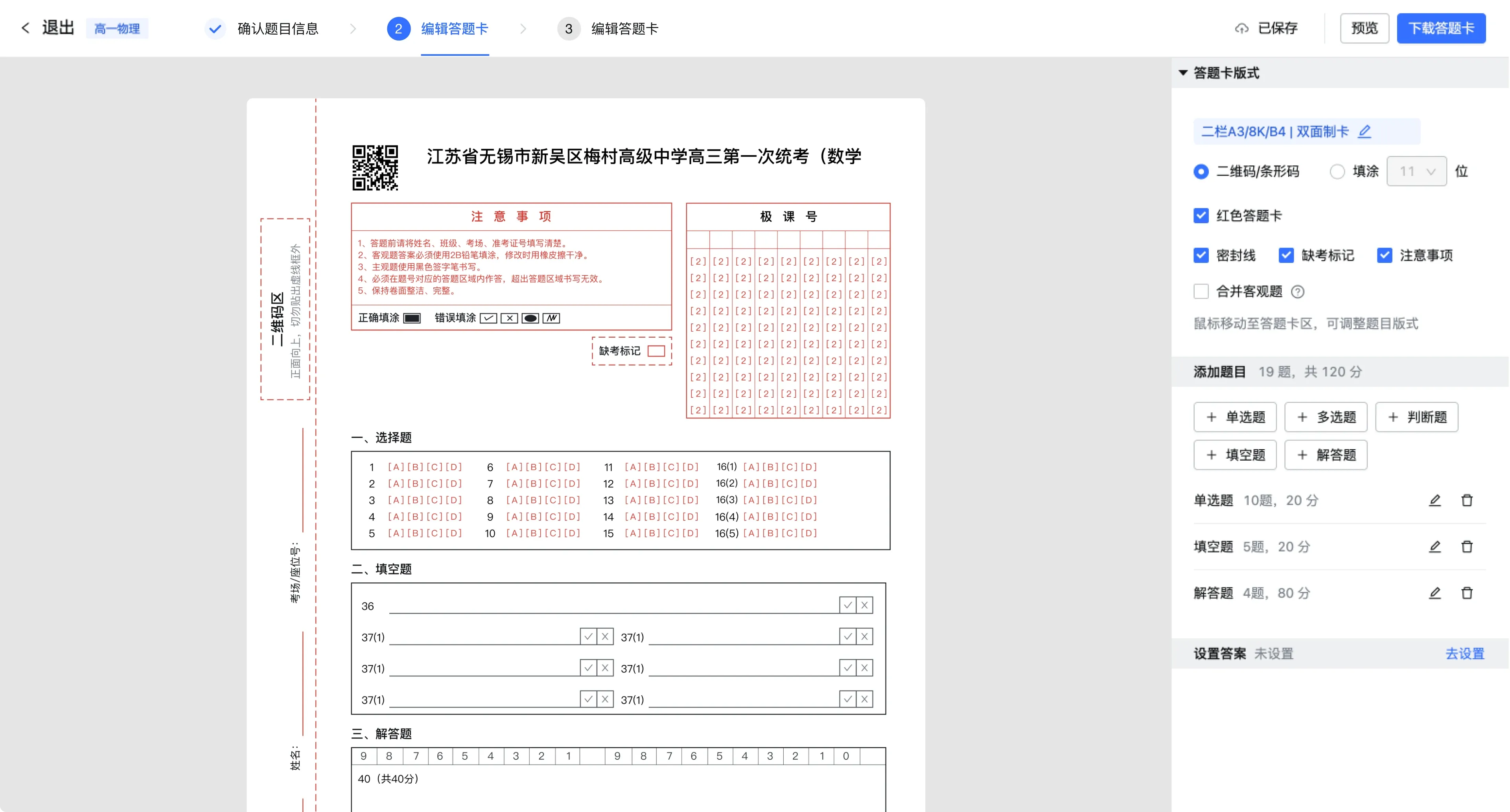Click the 二、填空题 section heading
1510x812 pixels.
381,569
